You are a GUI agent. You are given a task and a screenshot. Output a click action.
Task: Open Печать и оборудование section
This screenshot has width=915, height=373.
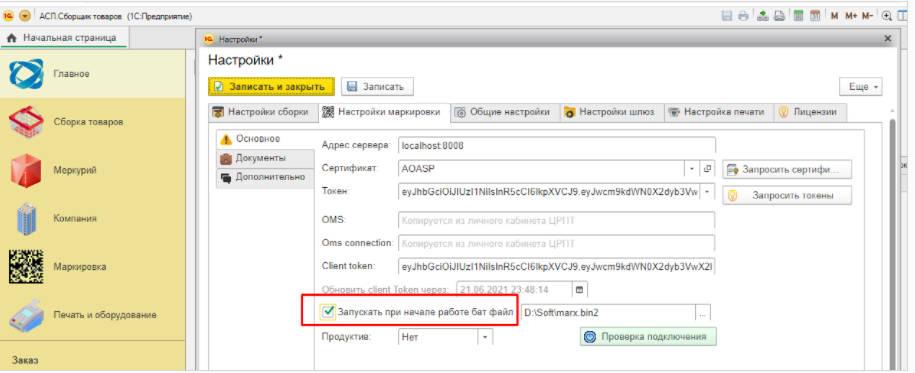[92, 315]
